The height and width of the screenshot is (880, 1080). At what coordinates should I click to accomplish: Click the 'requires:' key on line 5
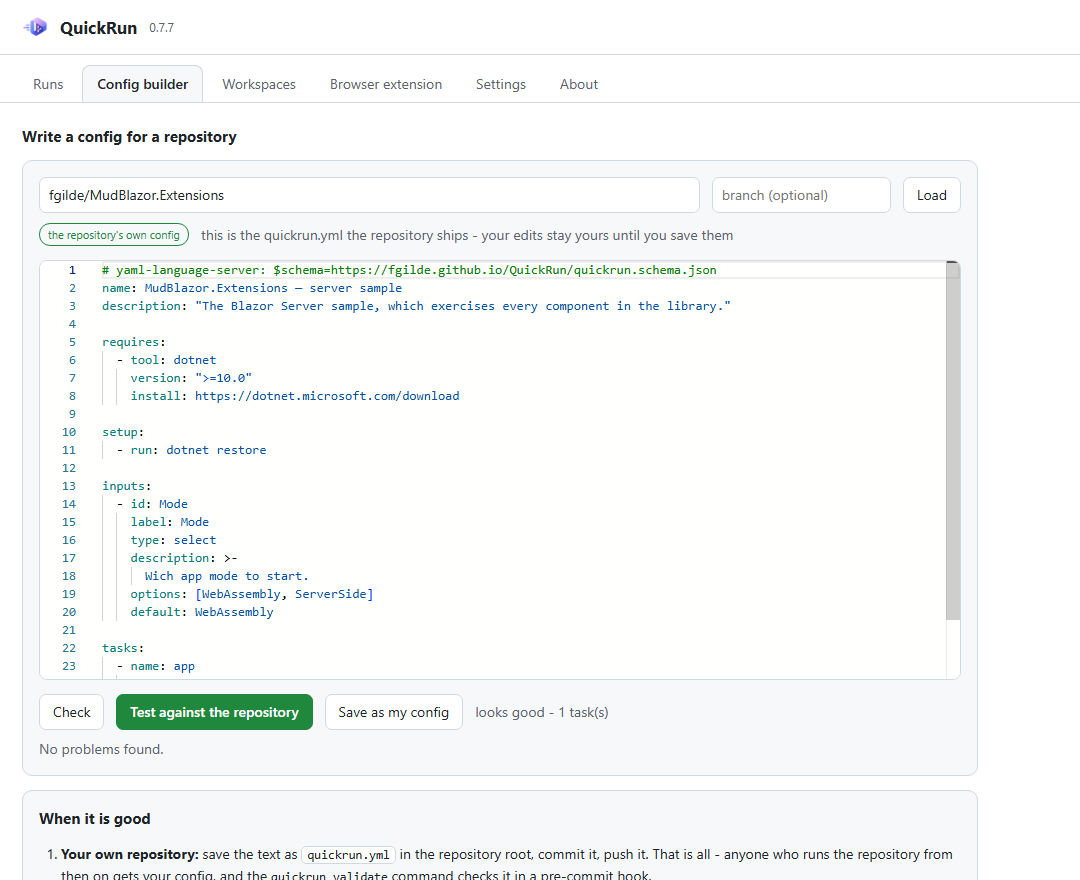134,342
